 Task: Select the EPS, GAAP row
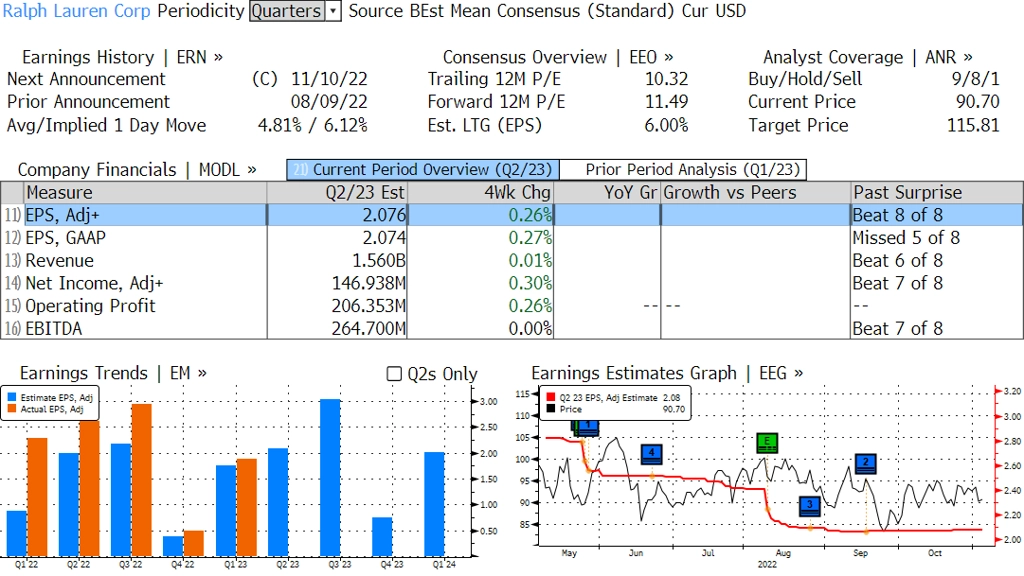tap(512, 238)
